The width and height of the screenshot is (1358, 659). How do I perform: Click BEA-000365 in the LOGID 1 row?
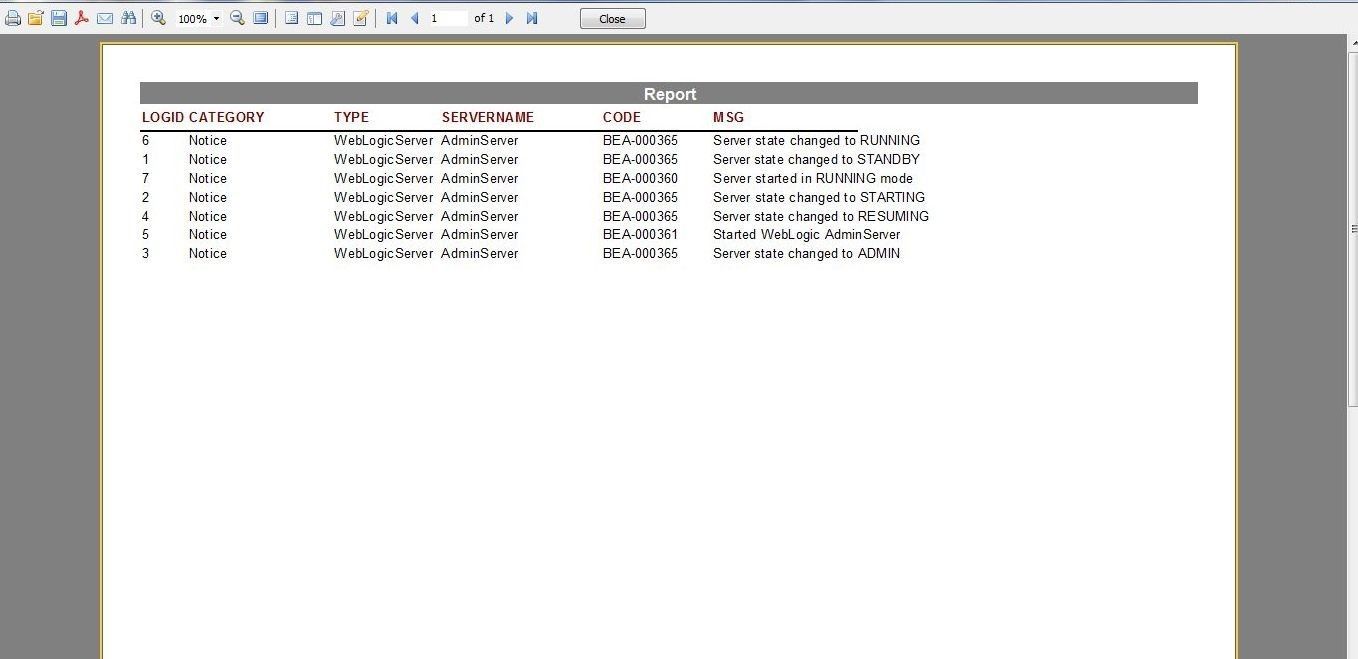pos(640,159)
